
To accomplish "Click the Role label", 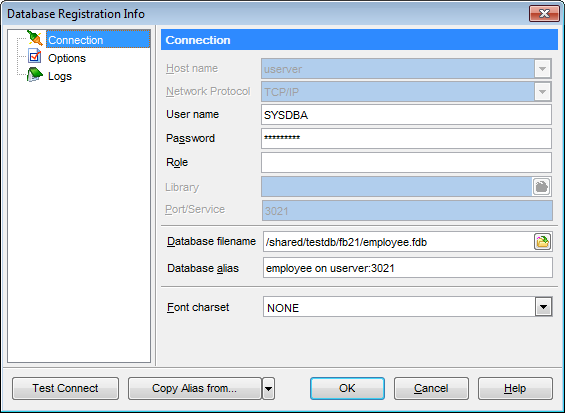I will tap(177, 162).
